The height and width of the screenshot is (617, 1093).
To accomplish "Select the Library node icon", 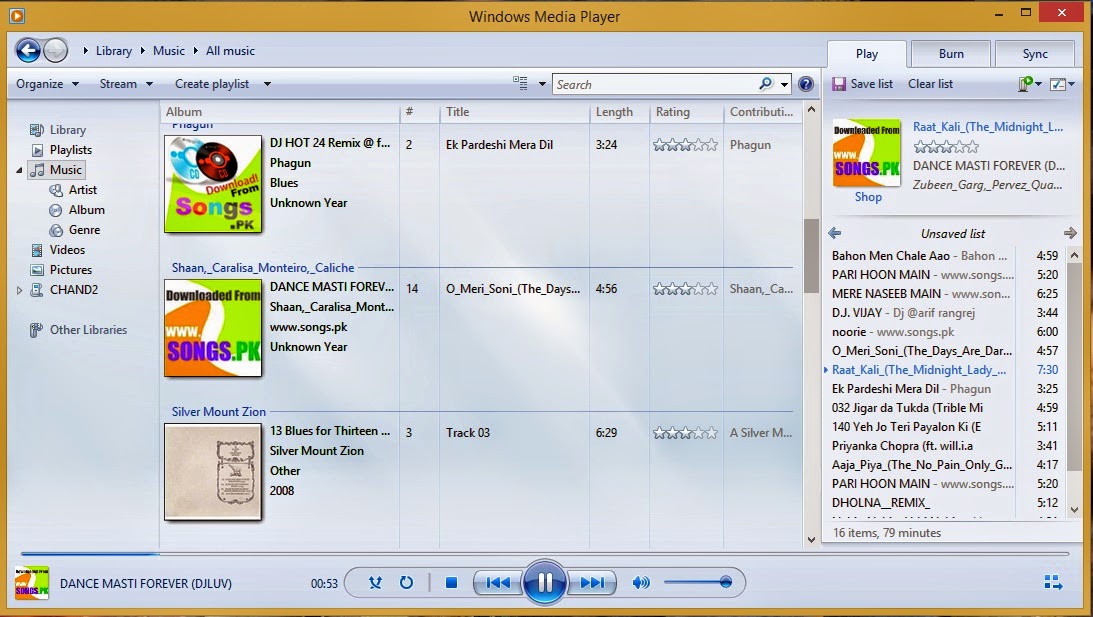I will click(x=37, y=130).
